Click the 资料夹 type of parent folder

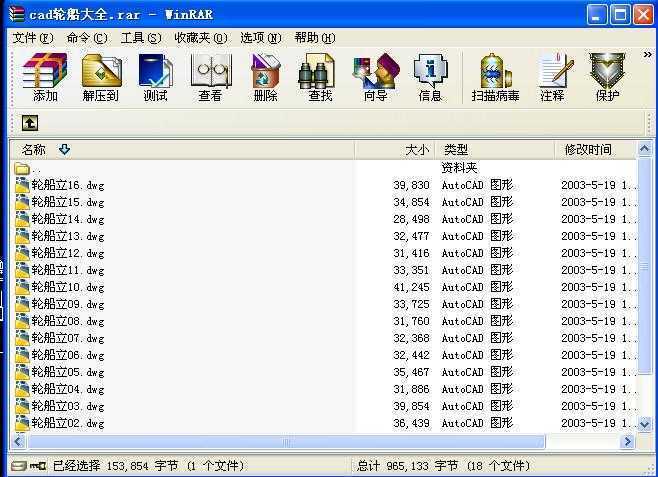[x=459, y=168]
